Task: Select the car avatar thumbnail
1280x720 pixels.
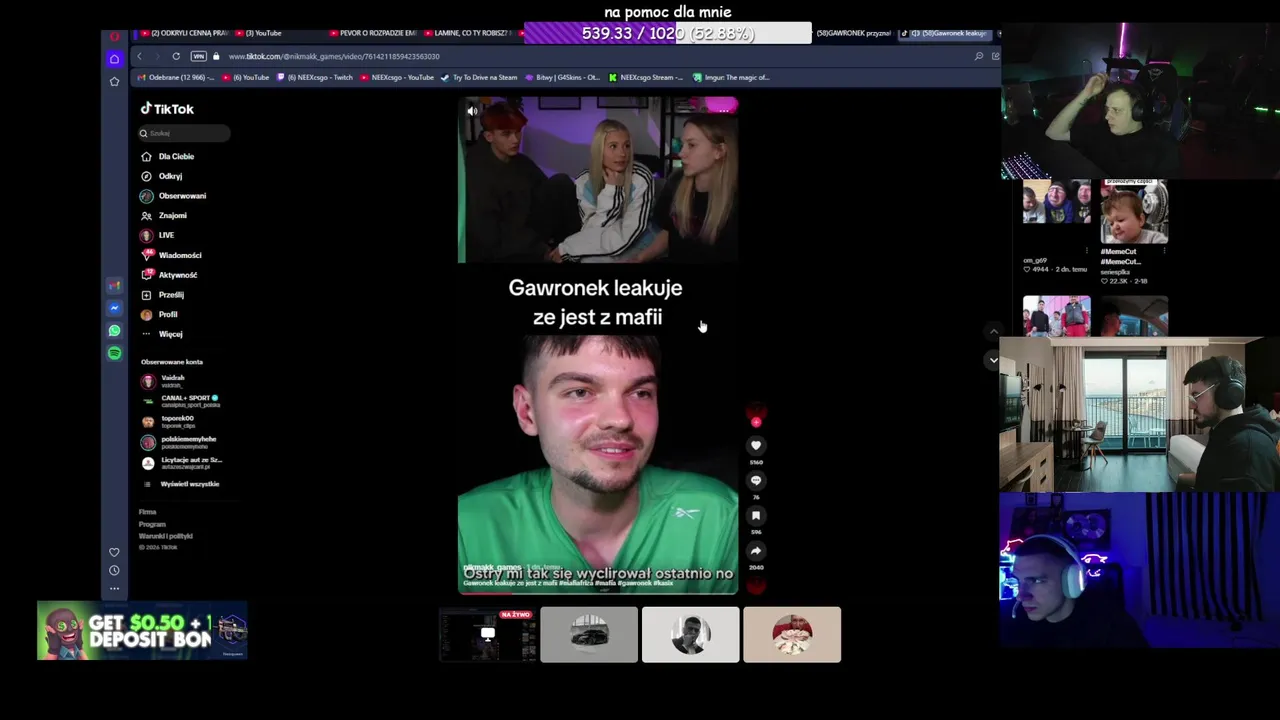Action: pos(589,634)
